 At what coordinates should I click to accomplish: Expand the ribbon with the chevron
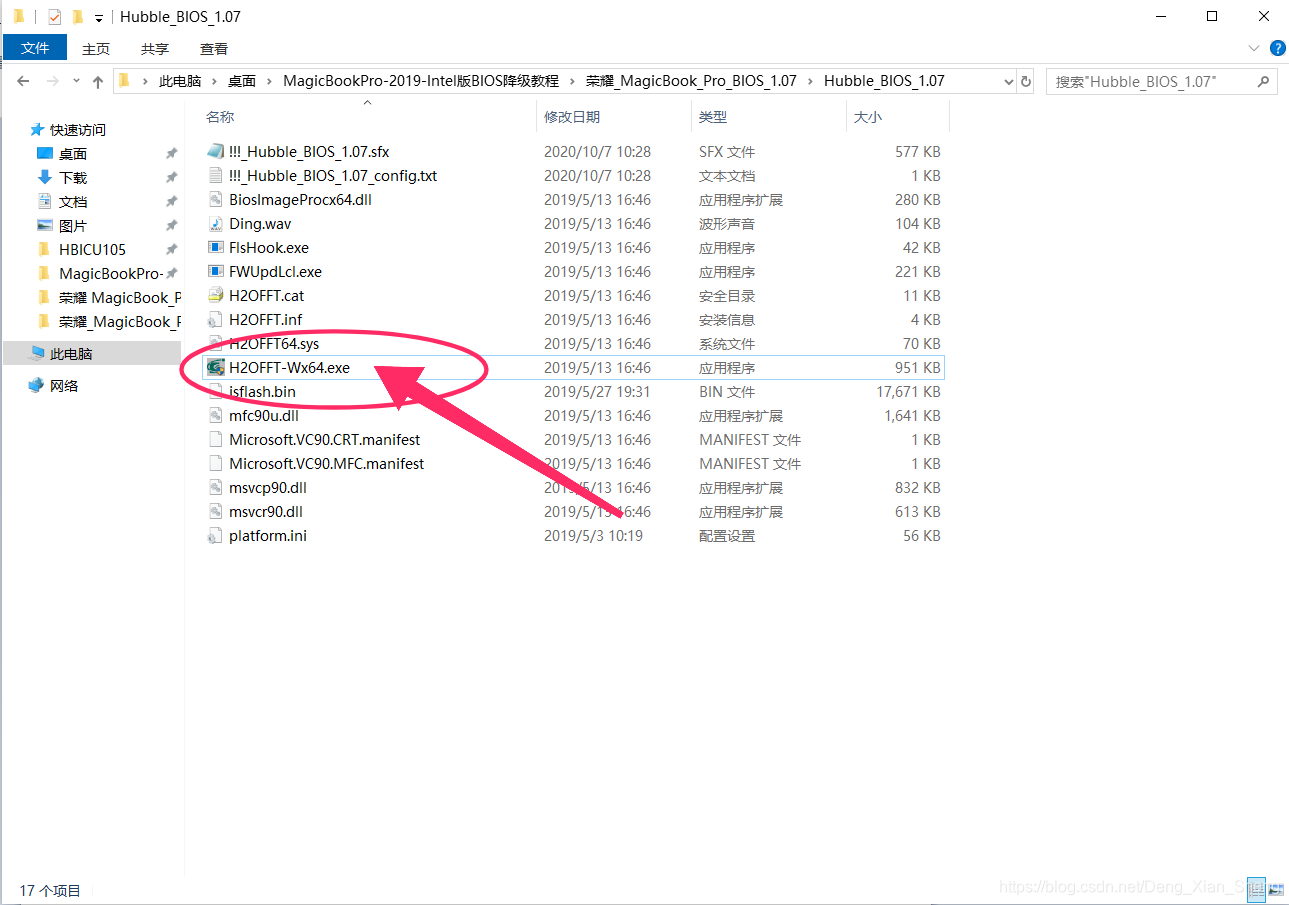[1254, 48]
